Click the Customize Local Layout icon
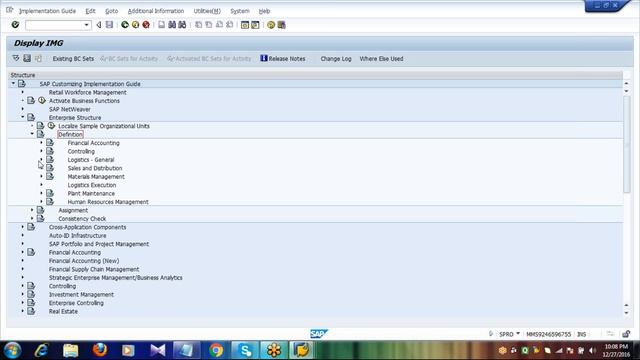Image resolution: width=640 pixels, height=360 pixels. click(282, 25)
